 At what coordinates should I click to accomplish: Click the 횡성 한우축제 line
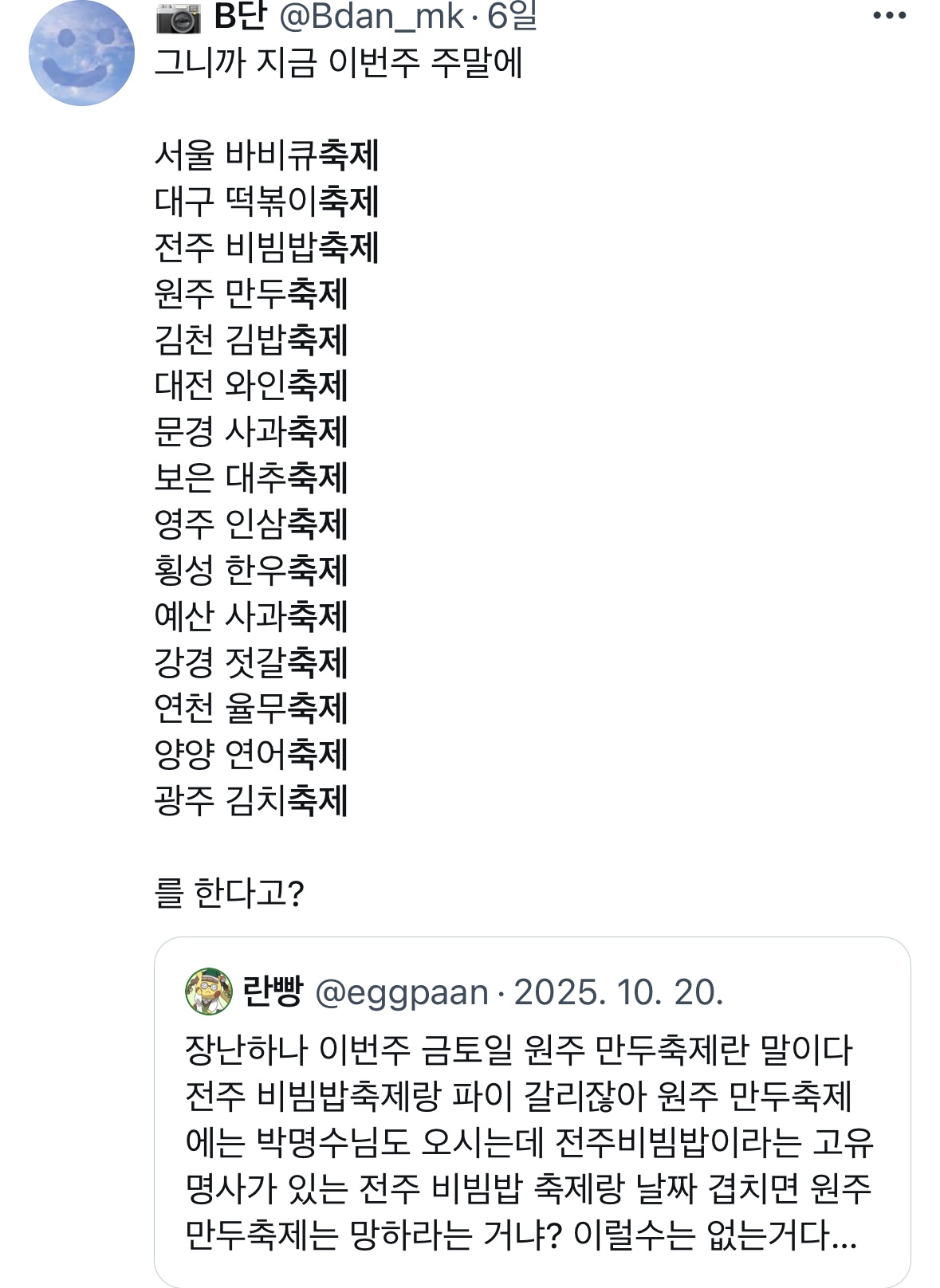click(x=251, y=570)
